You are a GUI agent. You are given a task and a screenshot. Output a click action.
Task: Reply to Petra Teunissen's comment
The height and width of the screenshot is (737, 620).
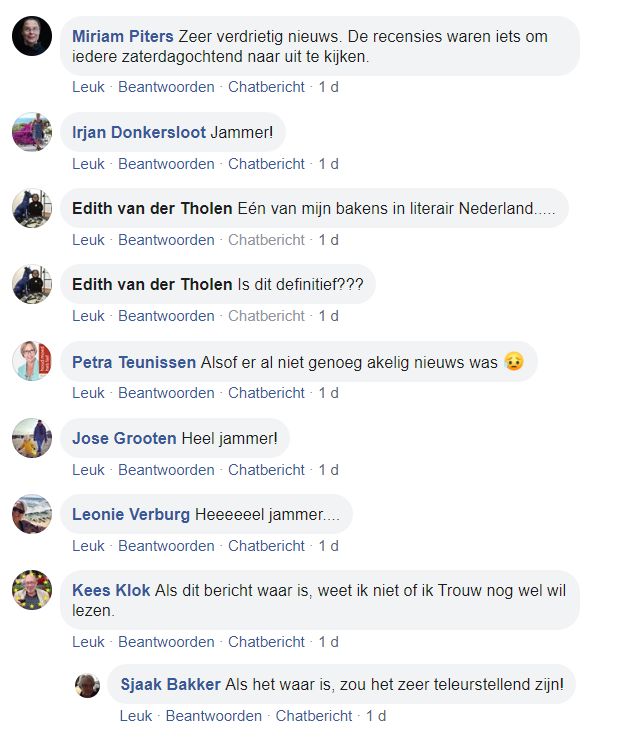(x=166, y=393)
